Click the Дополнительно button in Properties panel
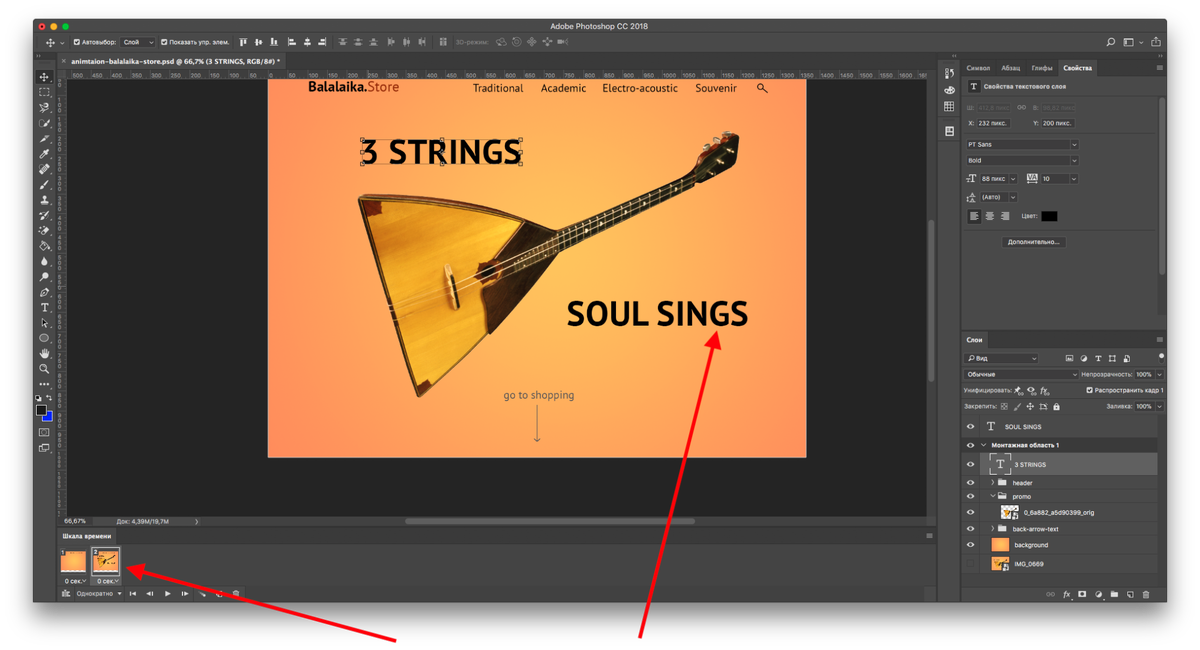Screen dimensions: 1200x650 pyautogui.click(x=1035, y=241)
